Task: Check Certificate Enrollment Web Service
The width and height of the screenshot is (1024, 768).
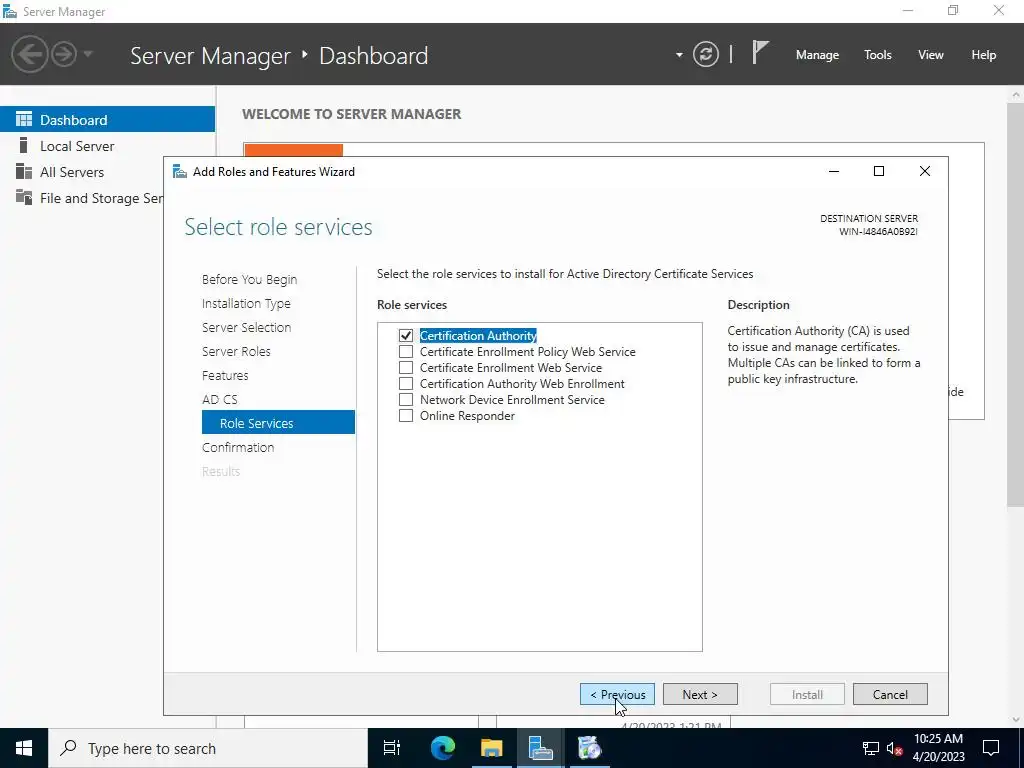Action: tap(406, 368)
